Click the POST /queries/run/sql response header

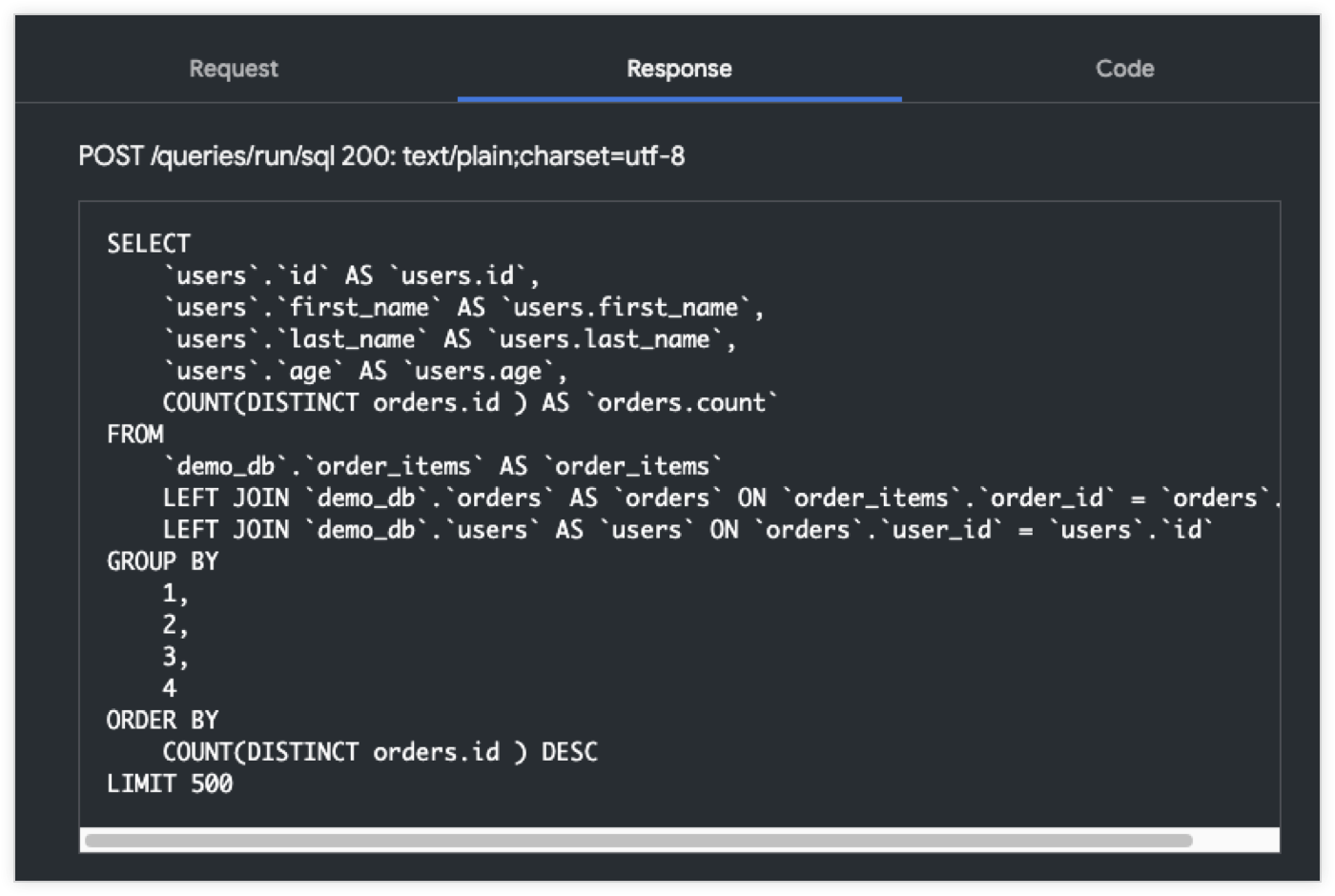[x=381, y=156]
